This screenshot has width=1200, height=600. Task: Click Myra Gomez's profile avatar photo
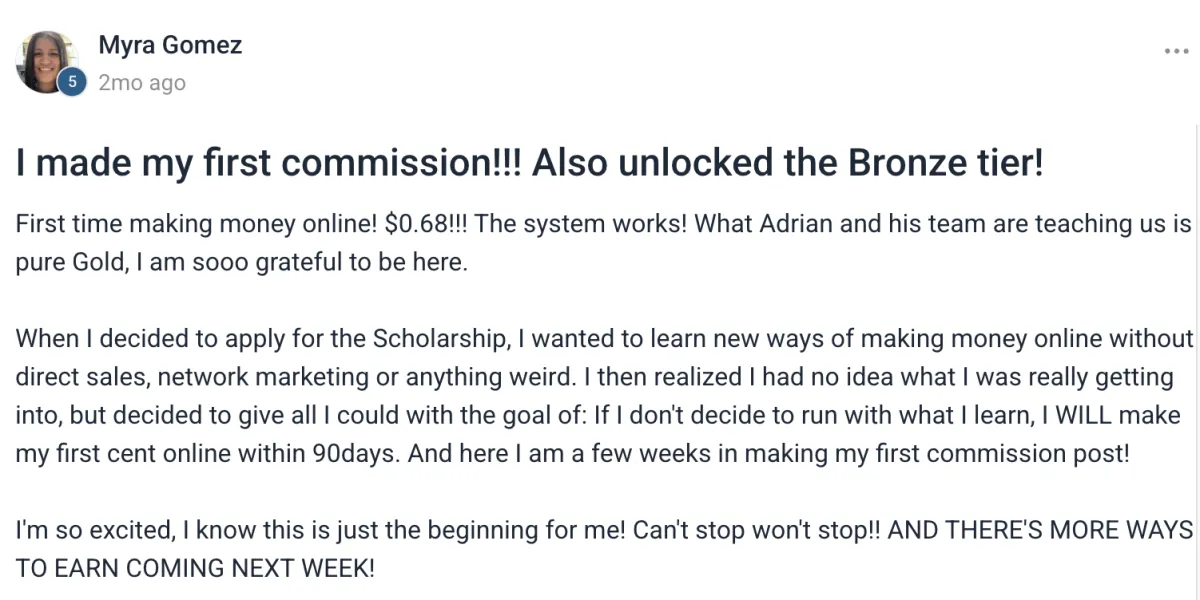[x=47, y=62]
